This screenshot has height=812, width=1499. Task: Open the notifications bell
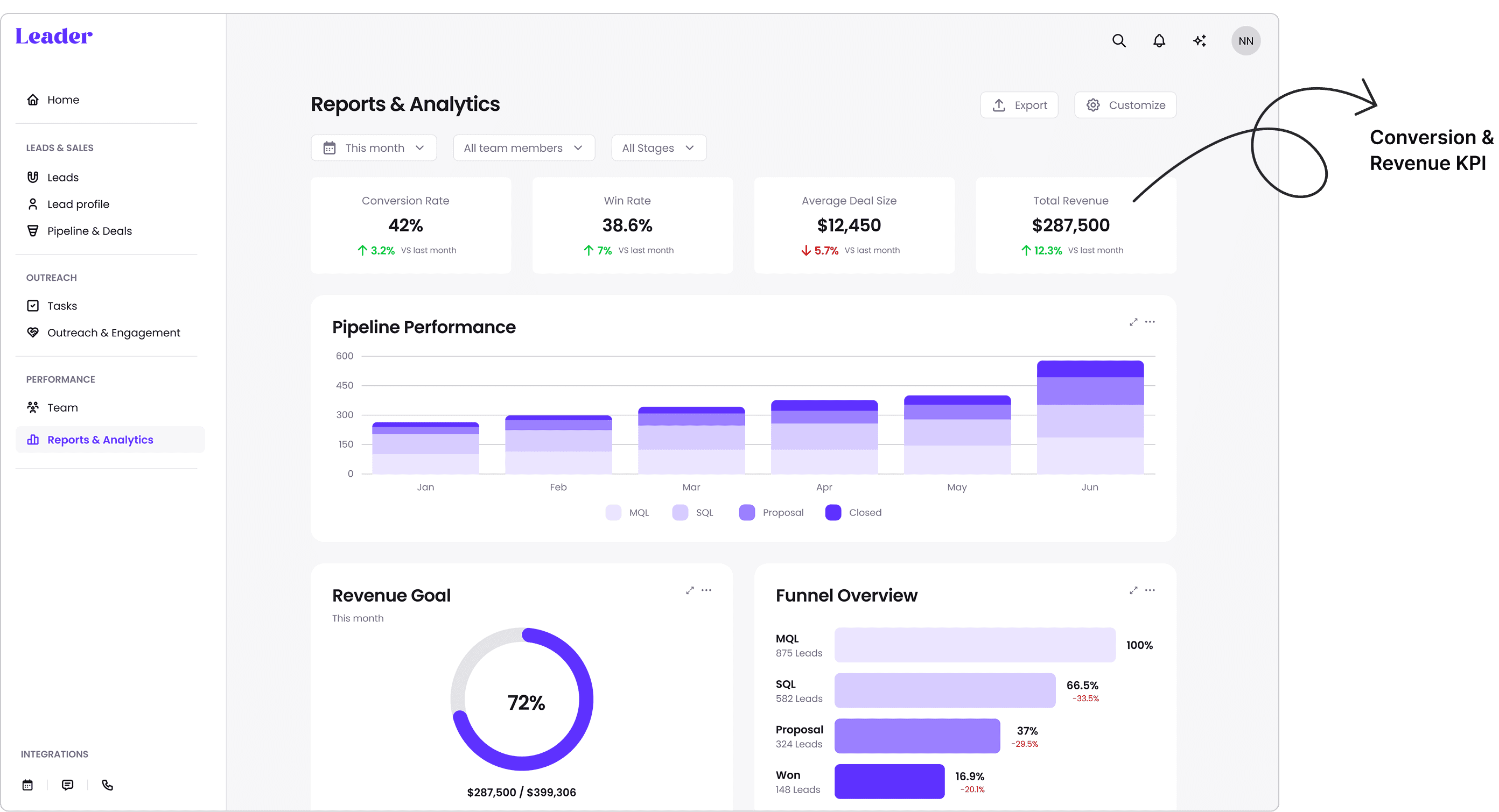pos(1159,41)
